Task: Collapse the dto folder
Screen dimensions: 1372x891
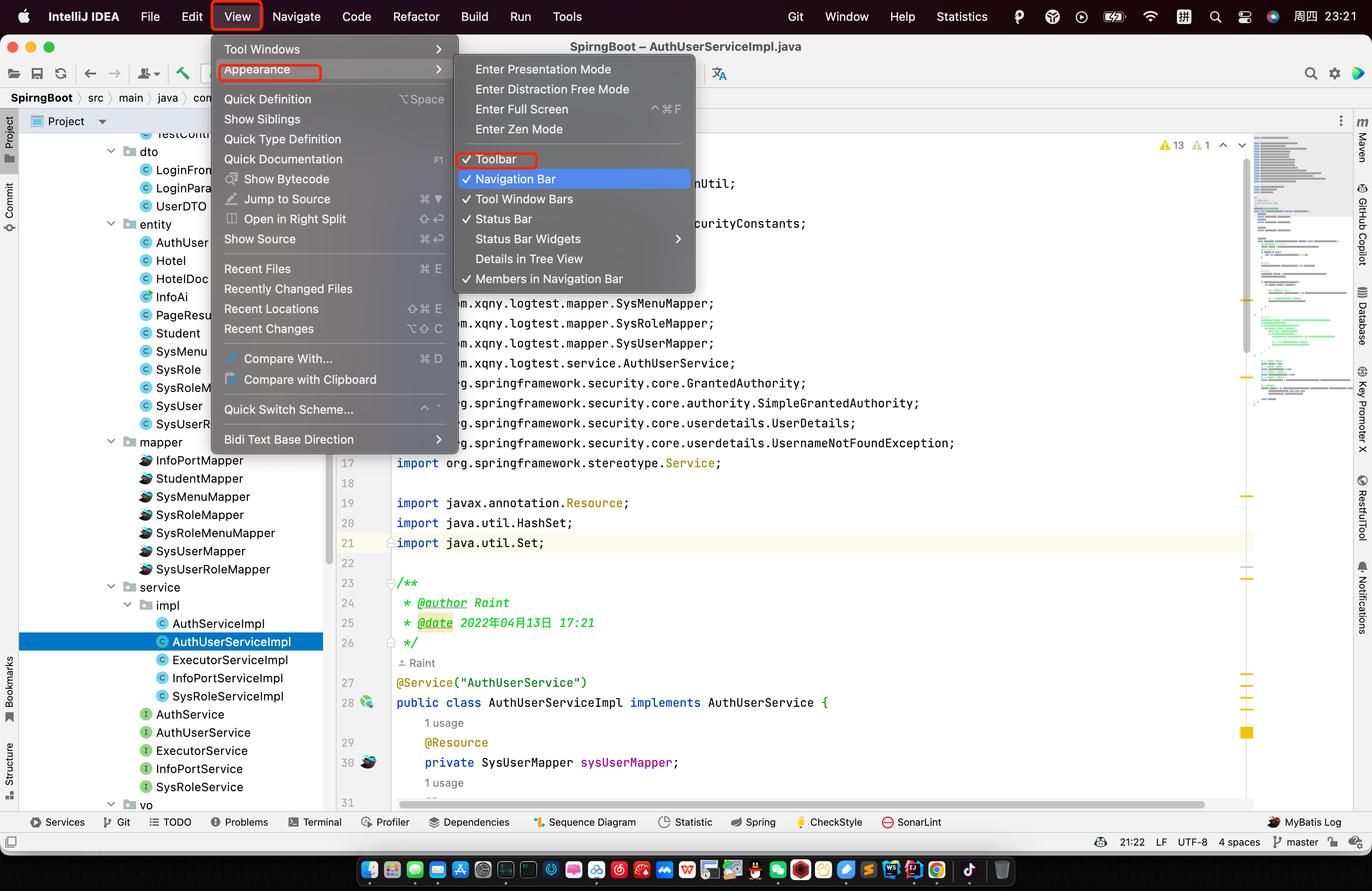Action: coord(111,152)
